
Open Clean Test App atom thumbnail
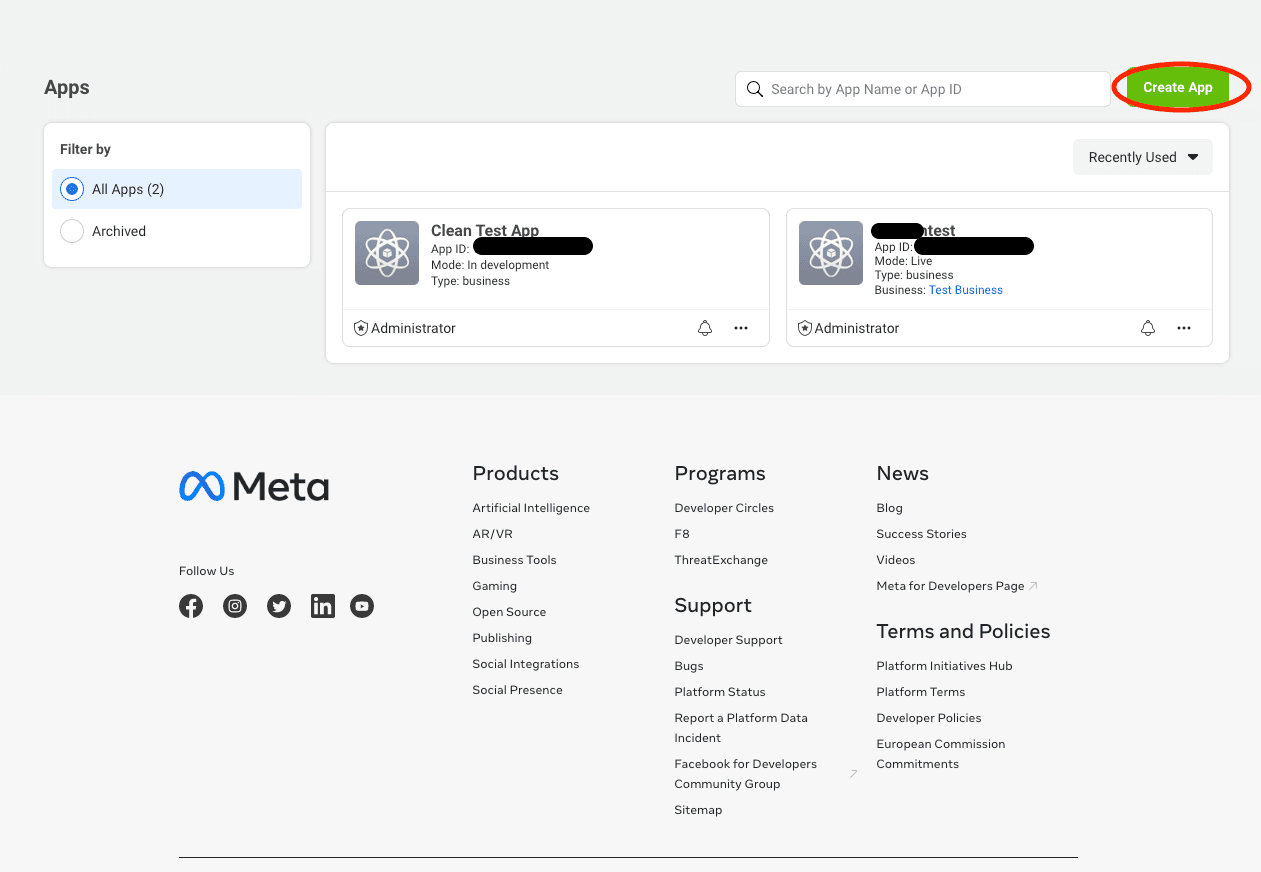click(x=387, y=253)
